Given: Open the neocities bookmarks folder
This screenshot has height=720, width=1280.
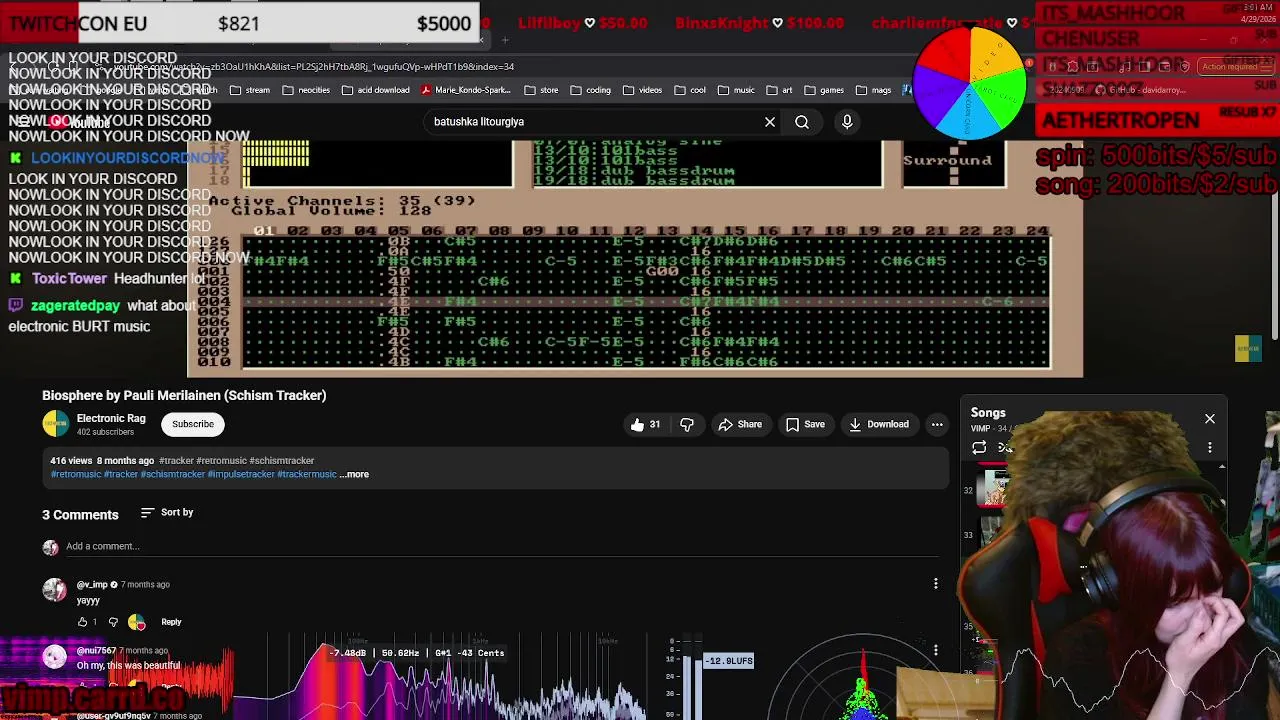Looking at the screenshot, I should (306, 90).
